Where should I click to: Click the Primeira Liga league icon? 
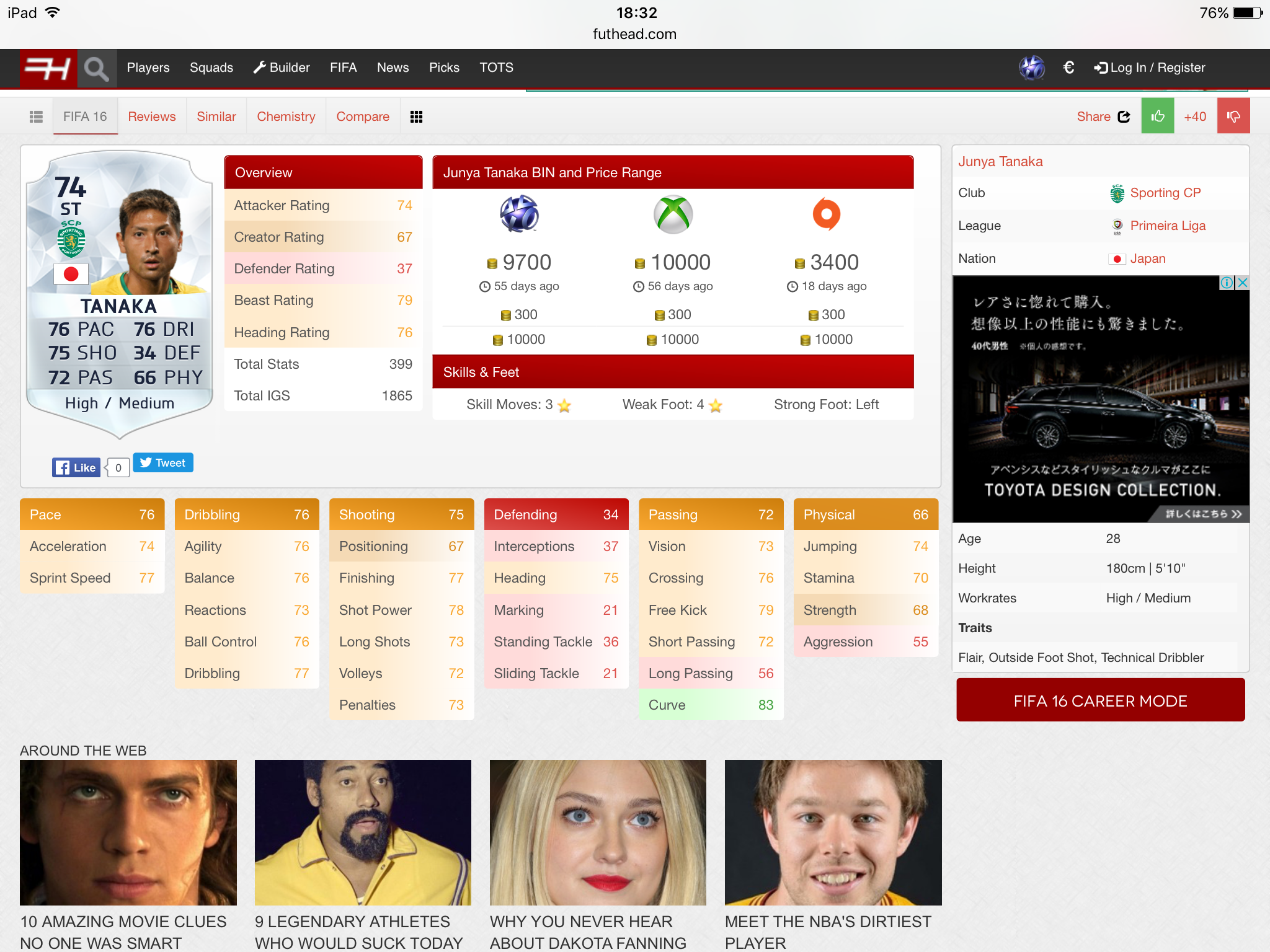pyautogui.click(x=1117, y=226)
